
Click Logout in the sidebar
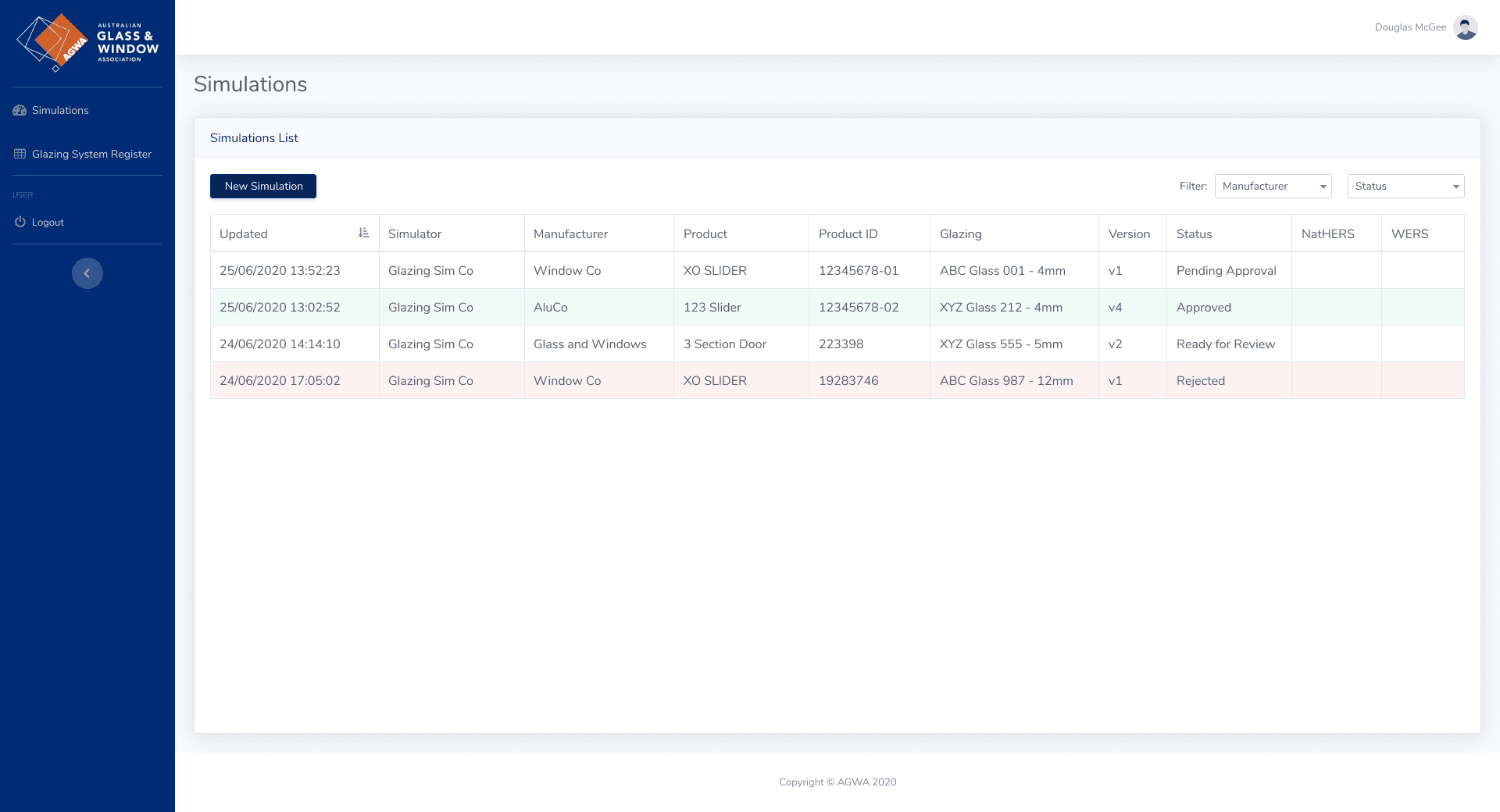[x=48, y=222]
